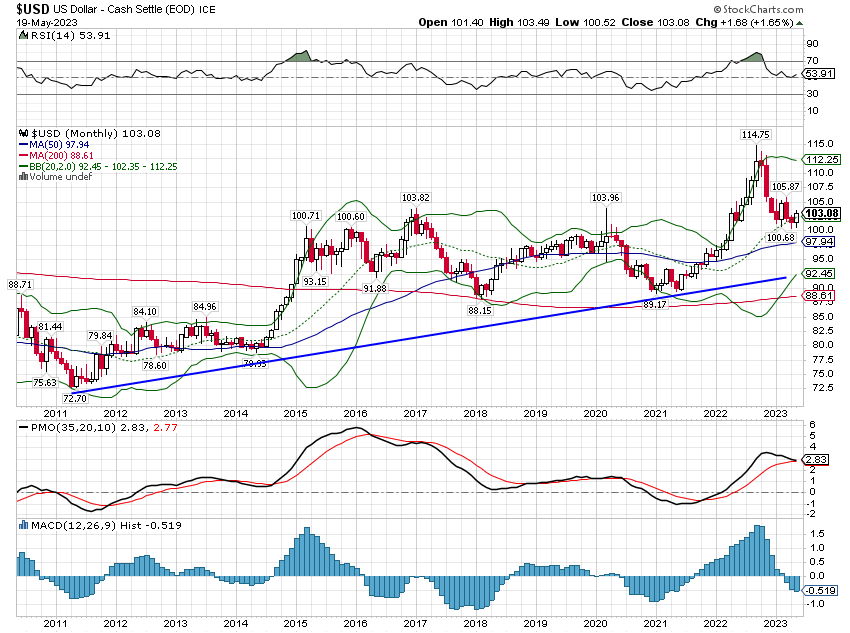Click the black PMO legend line swatch

pyautogui.click(x=23, y=428)
